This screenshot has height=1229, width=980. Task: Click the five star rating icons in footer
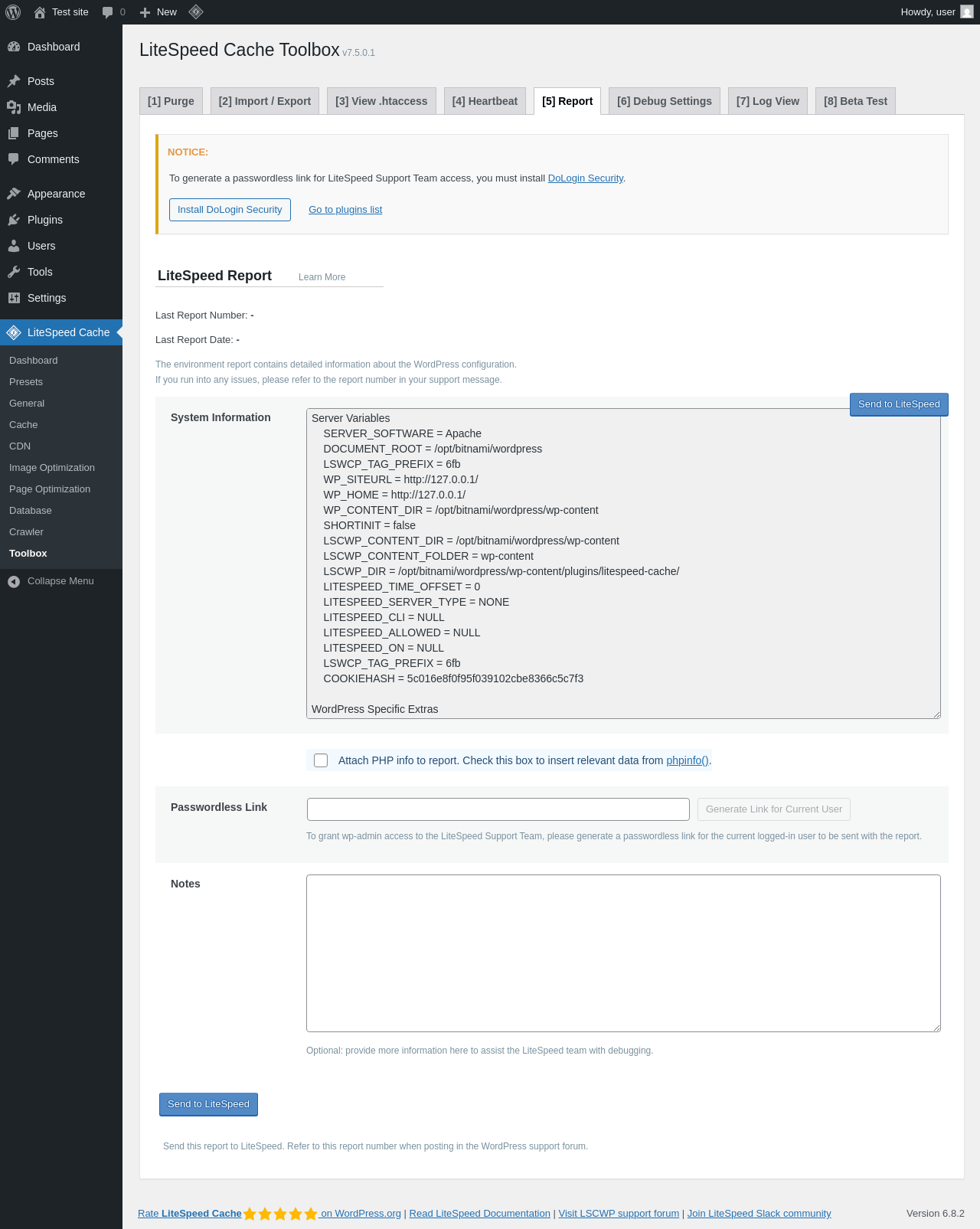click(x=280, y=1214)
